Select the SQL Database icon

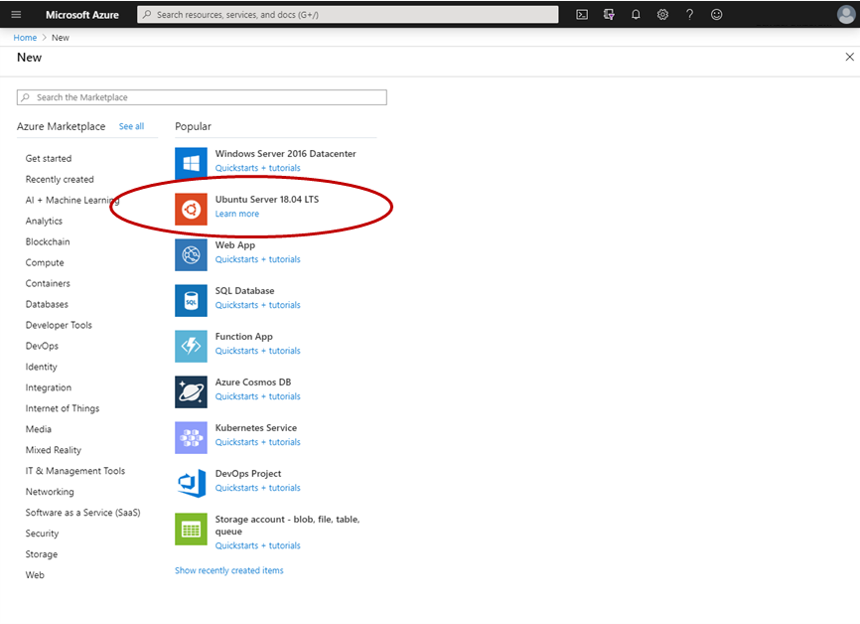pyautogui.click(x=191, y=300)
